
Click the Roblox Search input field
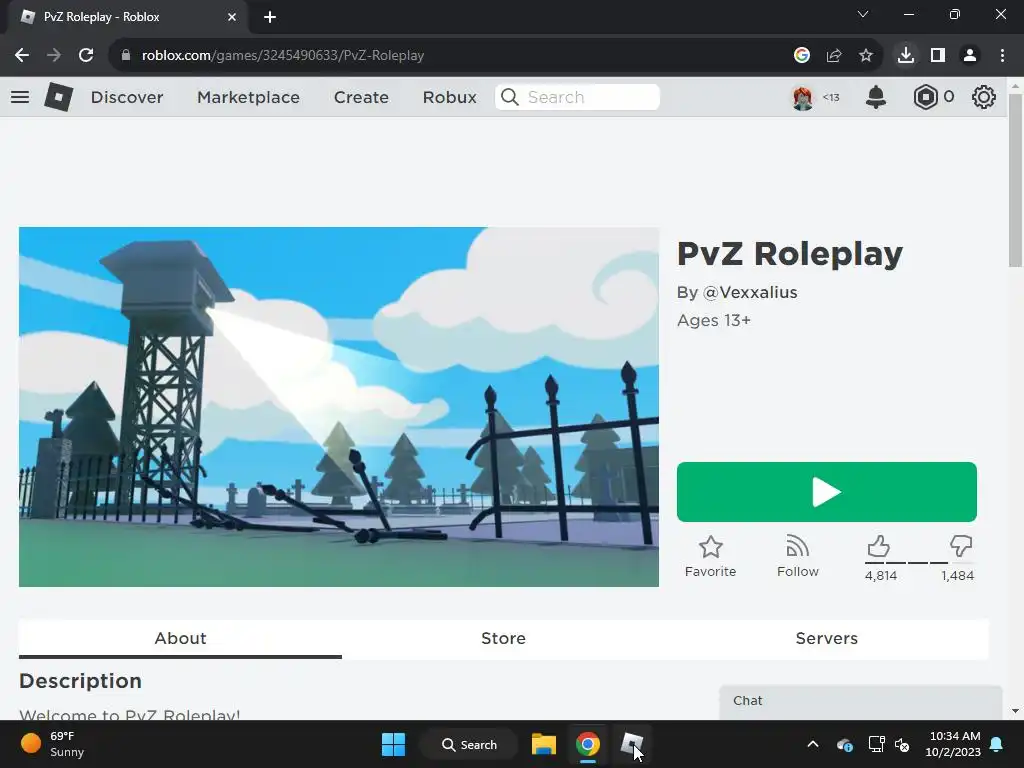pos(577,97)
